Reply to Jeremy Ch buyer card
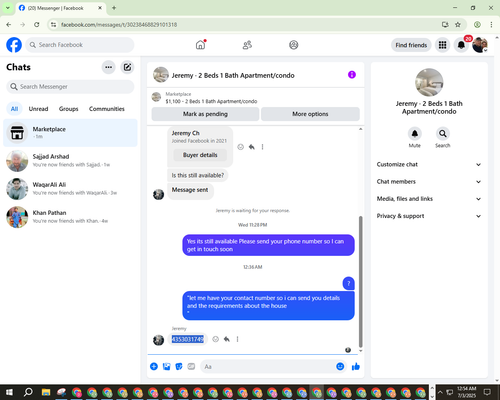Viewport: 500px width, 400px height. (x=252, y=147)
